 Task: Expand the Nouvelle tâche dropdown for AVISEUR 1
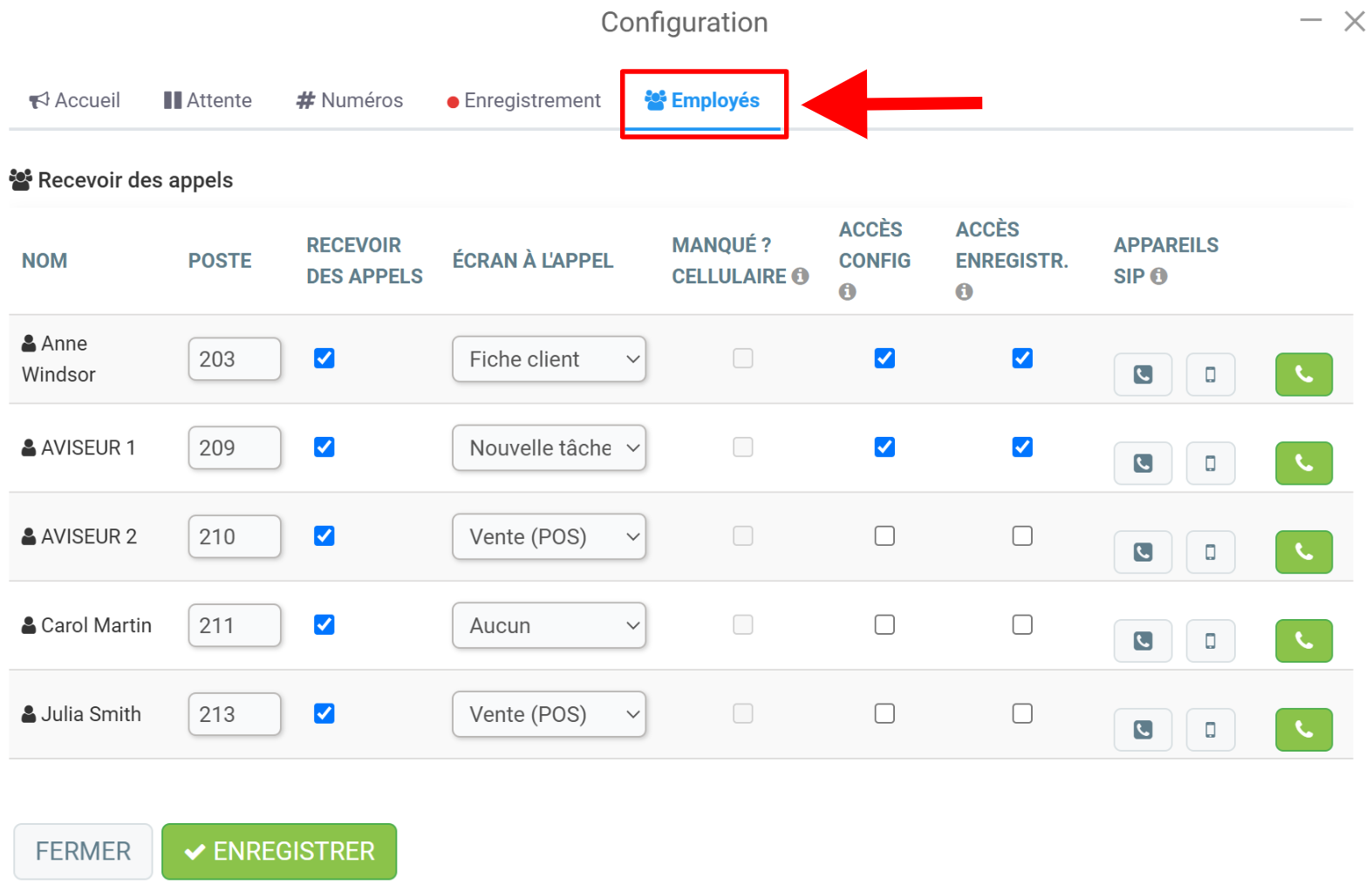click(549, 448)
